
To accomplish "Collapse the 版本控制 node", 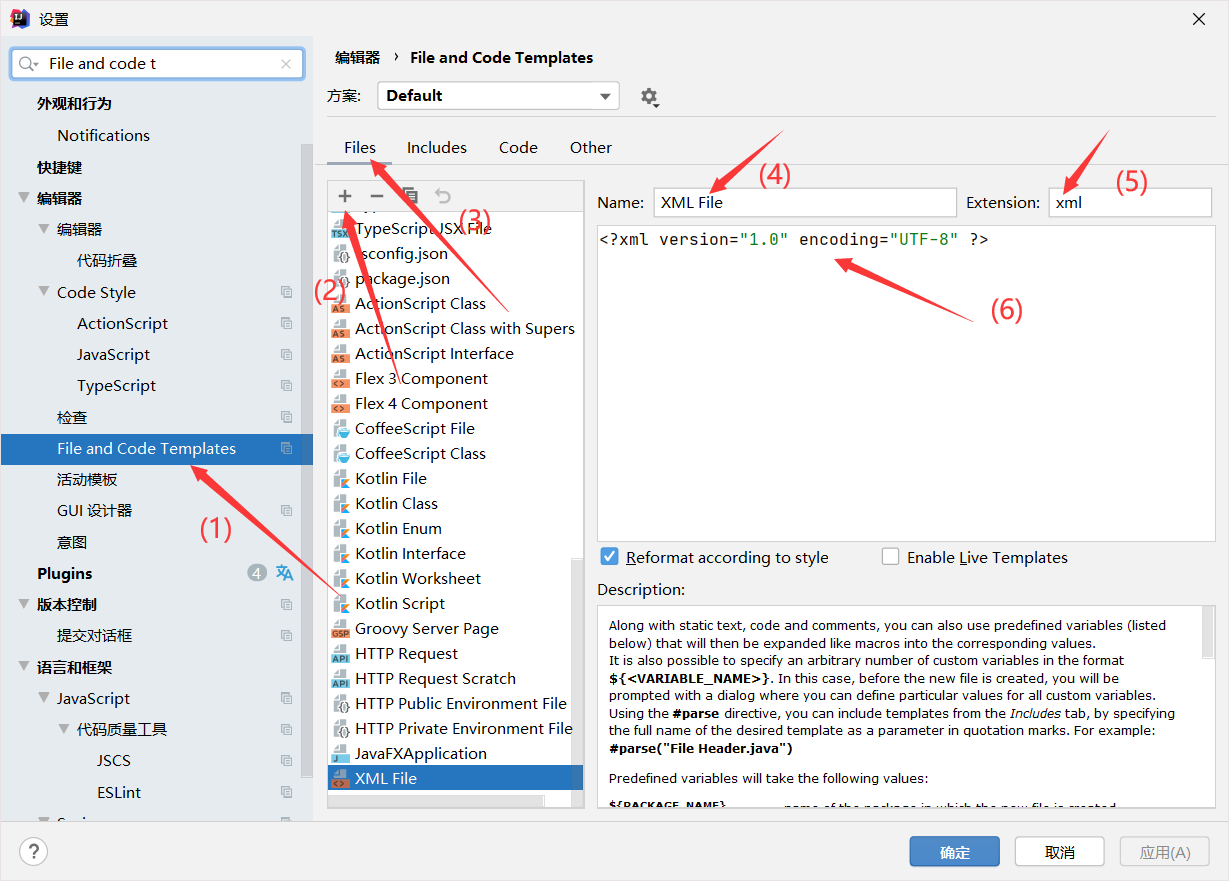I will pos(24,604).
